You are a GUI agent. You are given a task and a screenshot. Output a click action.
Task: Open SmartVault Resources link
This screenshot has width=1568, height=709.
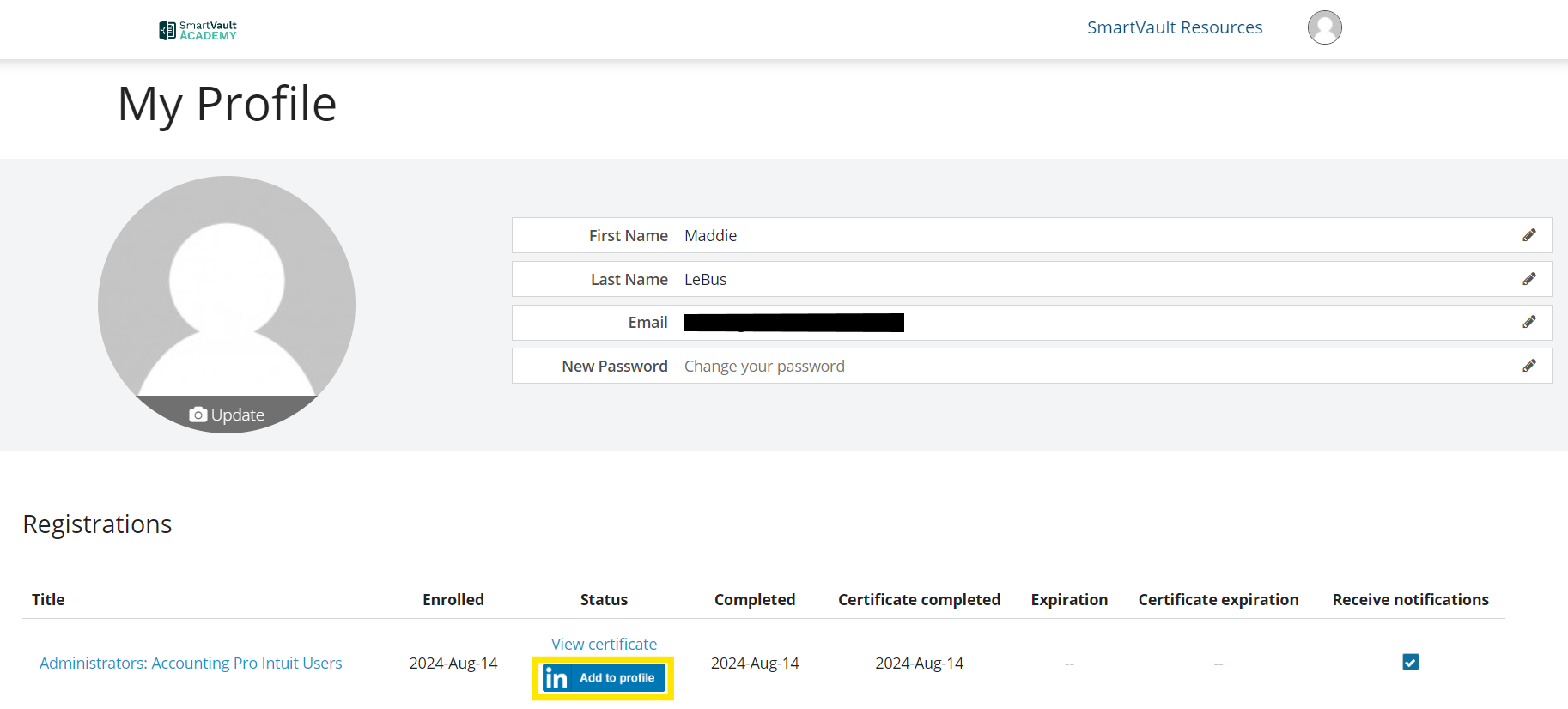pos(1175,27)
